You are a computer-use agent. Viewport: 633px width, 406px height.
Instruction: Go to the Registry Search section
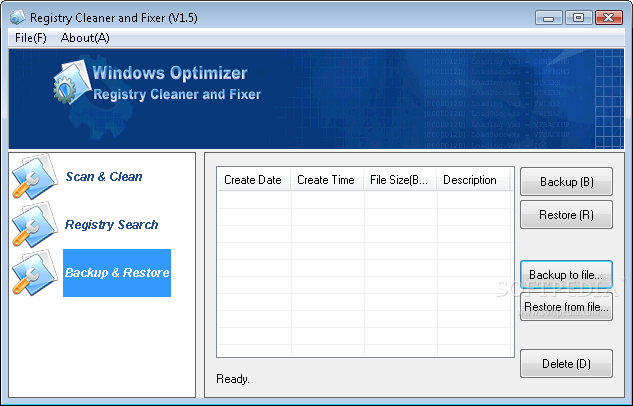point(111,224)
